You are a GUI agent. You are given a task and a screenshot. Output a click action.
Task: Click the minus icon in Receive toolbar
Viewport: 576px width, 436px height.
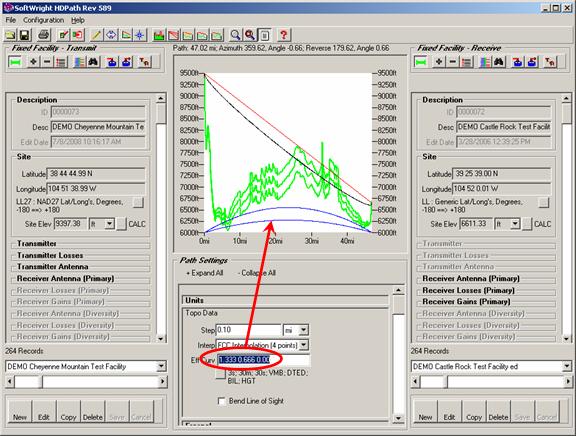pyautogui.click(x=453, y=62)
